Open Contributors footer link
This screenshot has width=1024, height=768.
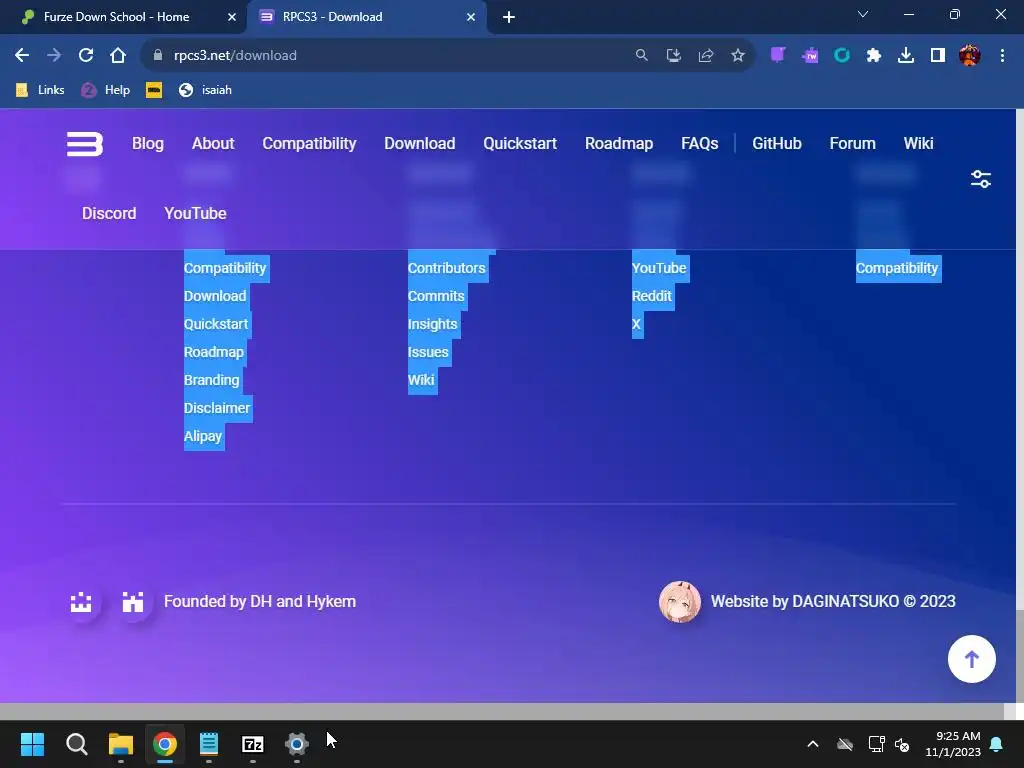coord(447,268)
